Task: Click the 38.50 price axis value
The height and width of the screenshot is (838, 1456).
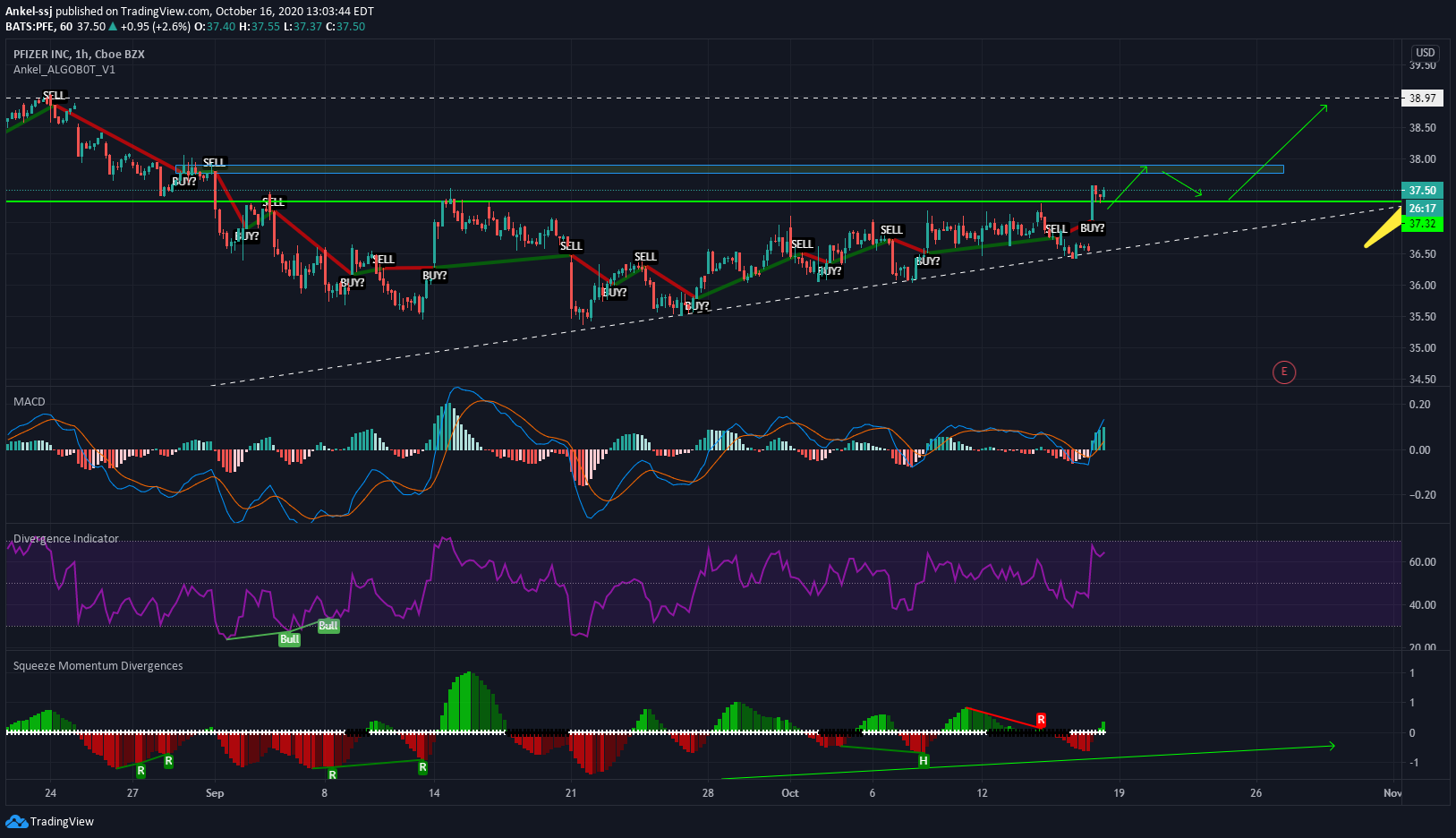Action: (1423, 128)
